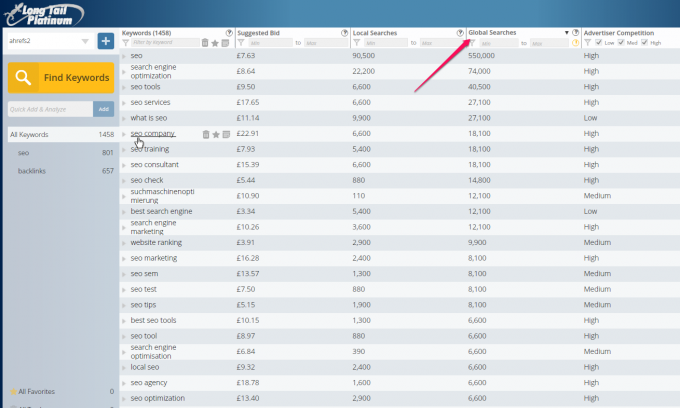
Task: Click the local seo keyword
Action: coord(145,367)
